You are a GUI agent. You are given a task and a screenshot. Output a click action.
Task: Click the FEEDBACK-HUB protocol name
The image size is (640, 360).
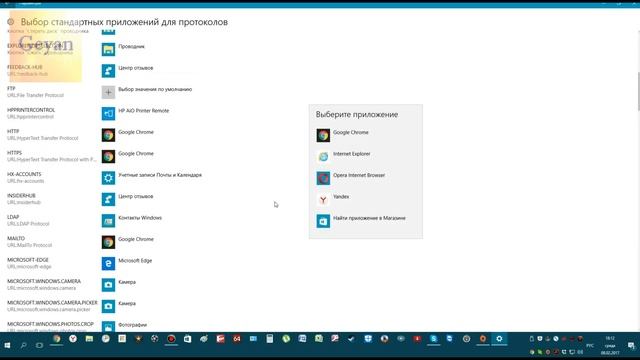(24, 67)
